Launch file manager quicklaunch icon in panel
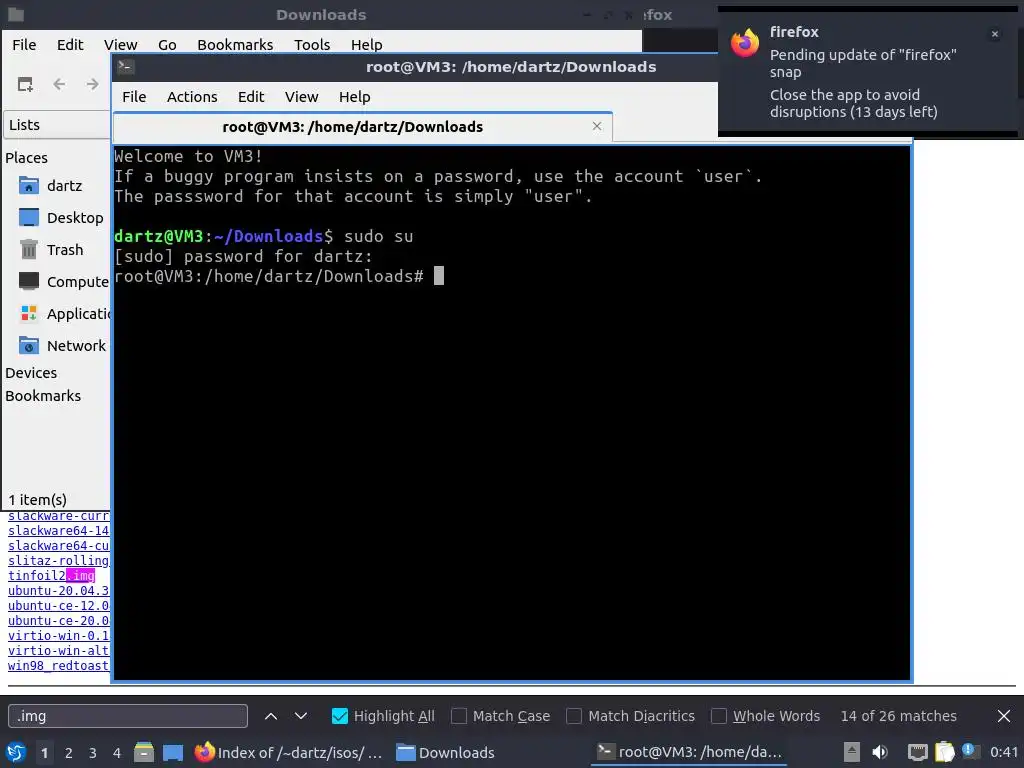This screenshot has height=768, width=1024. click(144, 752)
